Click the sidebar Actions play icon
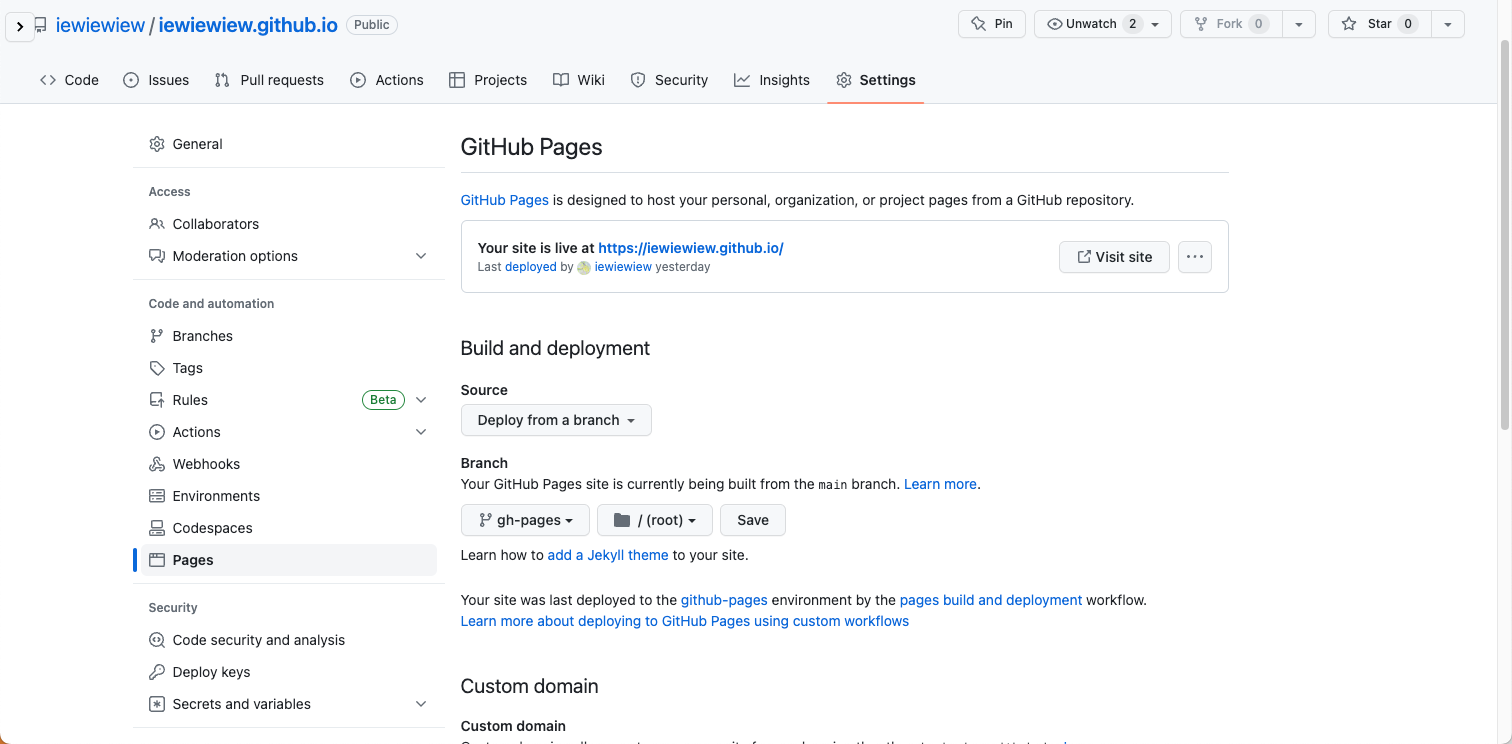This screenshot has height=744, width=1512. pos(157,432)
